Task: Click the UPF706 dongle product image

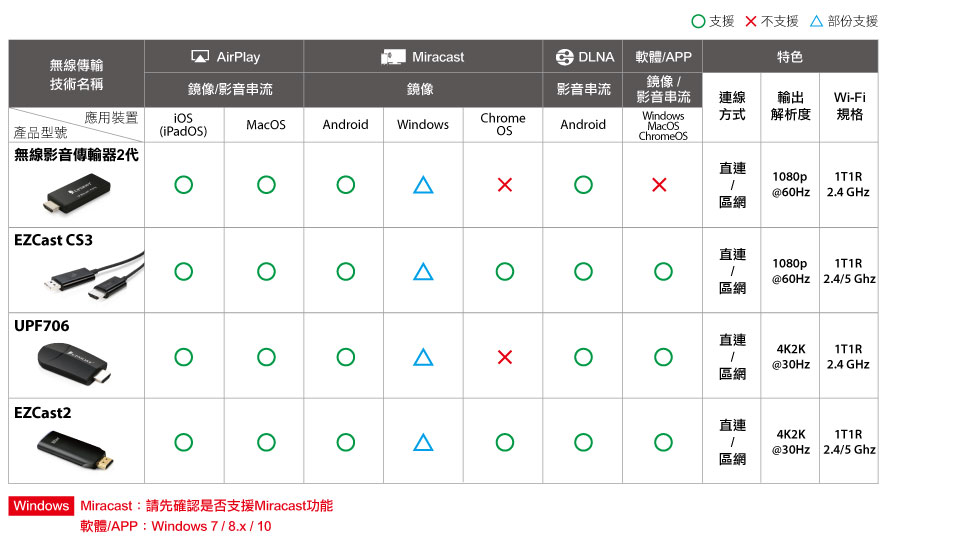Action: click(74, 363)
